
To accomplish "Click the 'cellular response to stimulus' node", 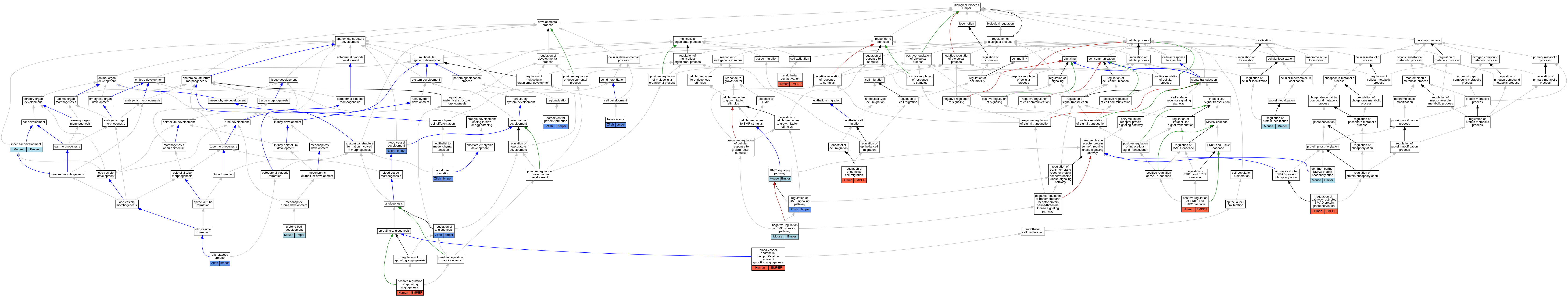I will click(1174, 59).
